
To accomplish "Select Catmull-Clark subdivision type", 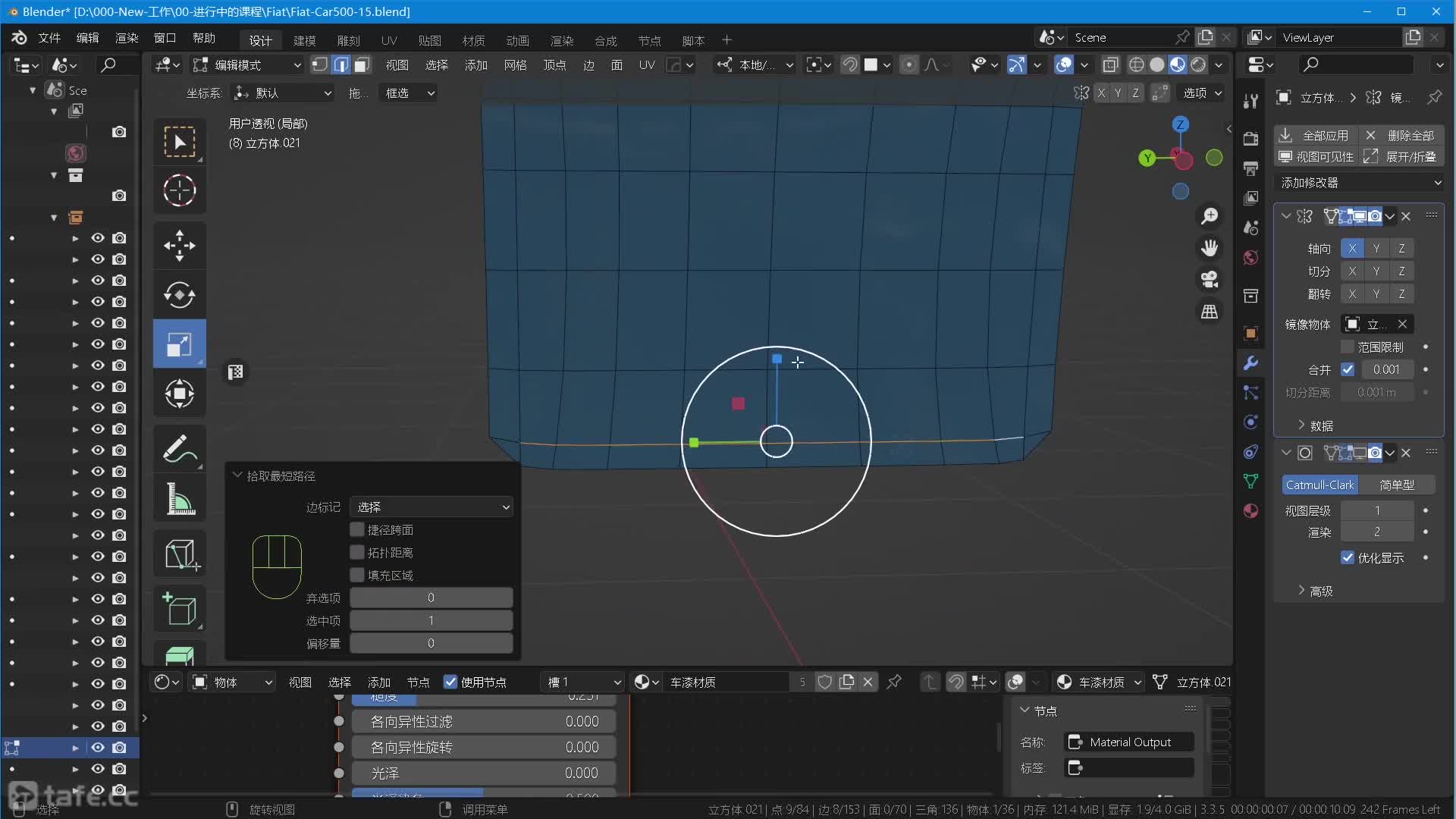I will click(1320, 485).
